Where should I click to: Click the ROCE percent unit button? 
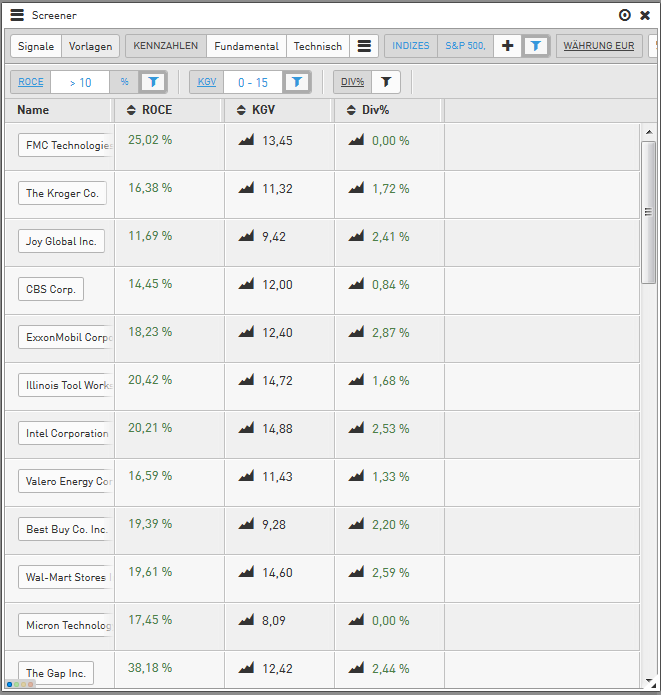125,82
